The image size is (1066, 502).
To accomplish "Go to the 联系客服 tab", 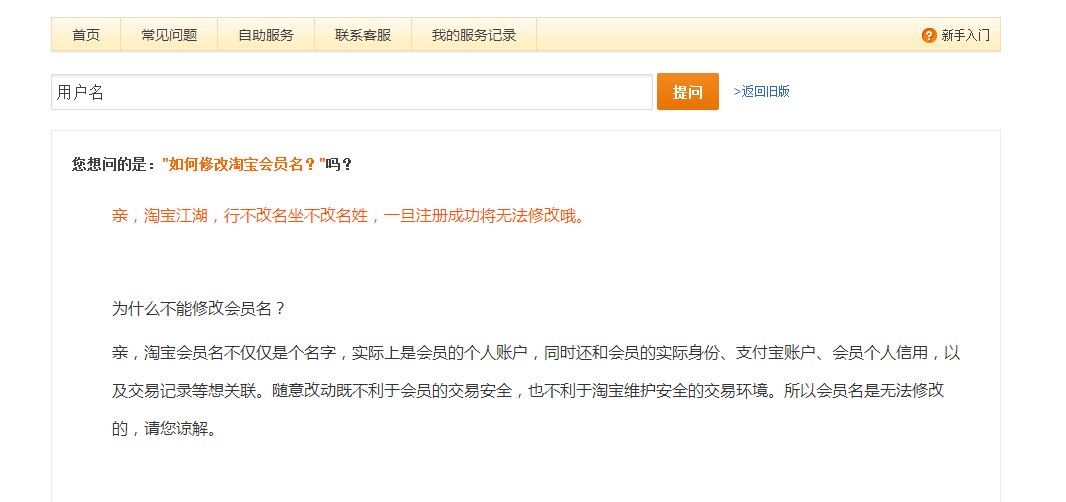I will click(x=363, y=35).
